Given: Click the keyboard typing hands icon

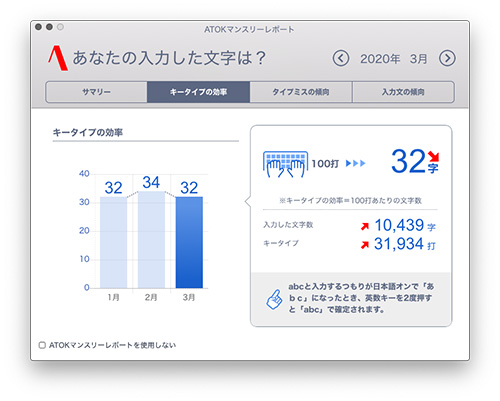Looking at the screenshot, I should point(285,164).
